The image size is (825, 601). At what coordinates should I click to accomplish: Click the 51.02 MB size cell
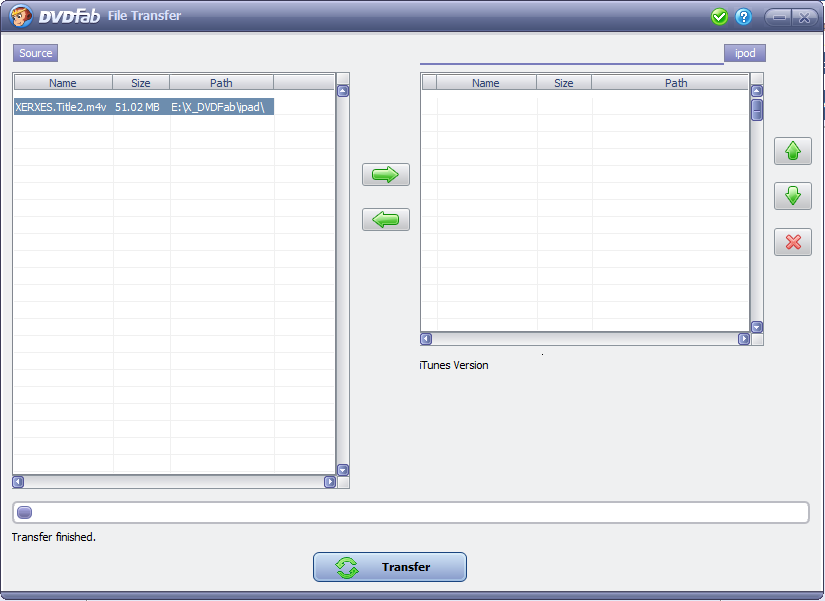click(137, 107)
